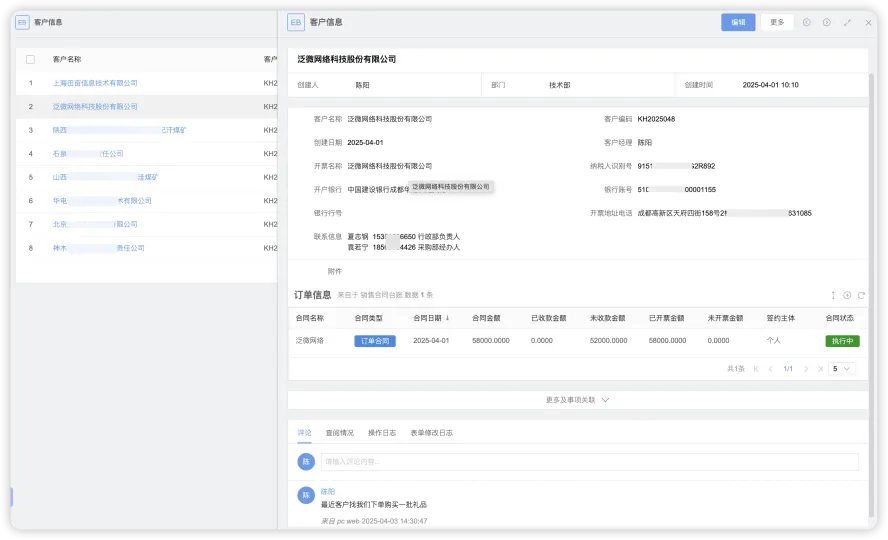
Task: Open list row 3 customer starting with 陕西
Action: pyautogui.click(x=119, y=130)
